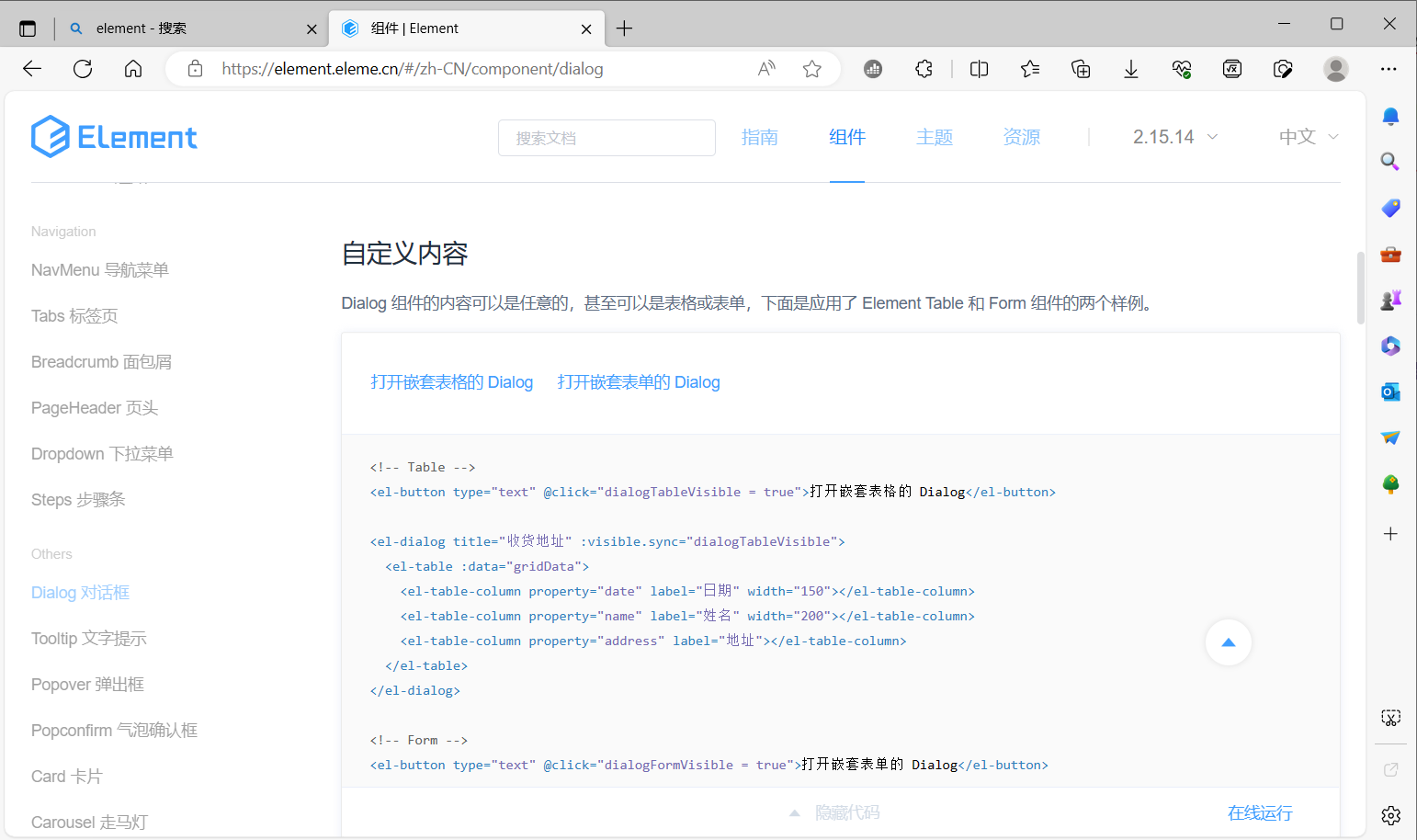Toggle split screen view
Screen dimensions: 1417x840
pos(979,68)
